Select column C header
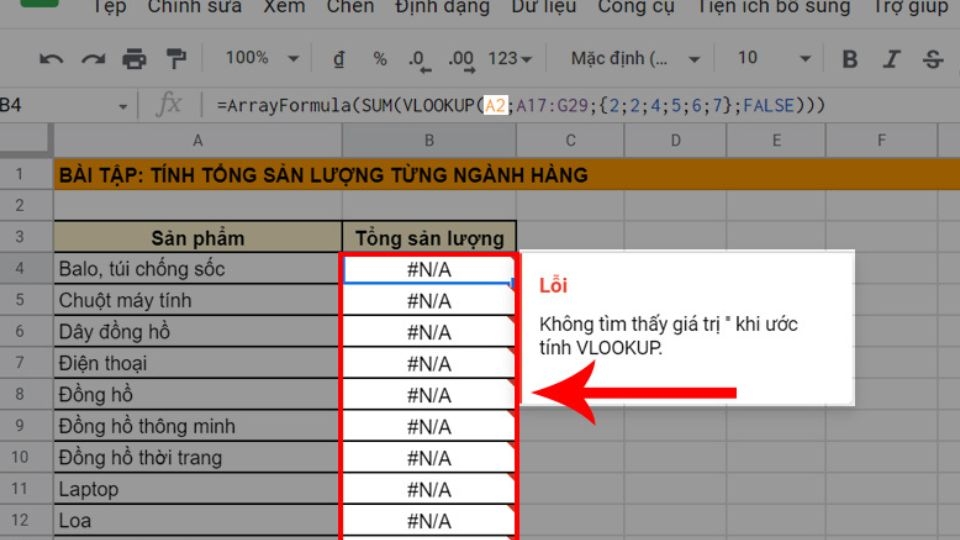This screenshot has width=960, height=540. point(570,140)
